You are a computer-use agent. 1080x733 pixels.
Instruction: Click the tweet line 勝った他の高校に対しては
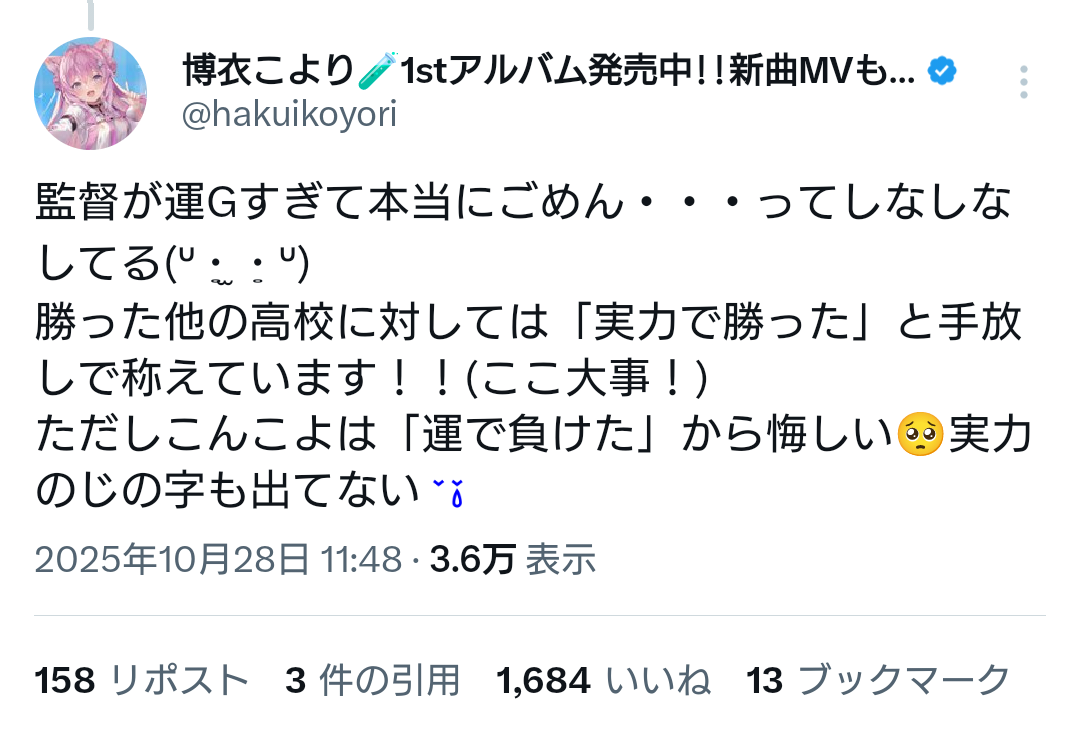tap(528, 322)
